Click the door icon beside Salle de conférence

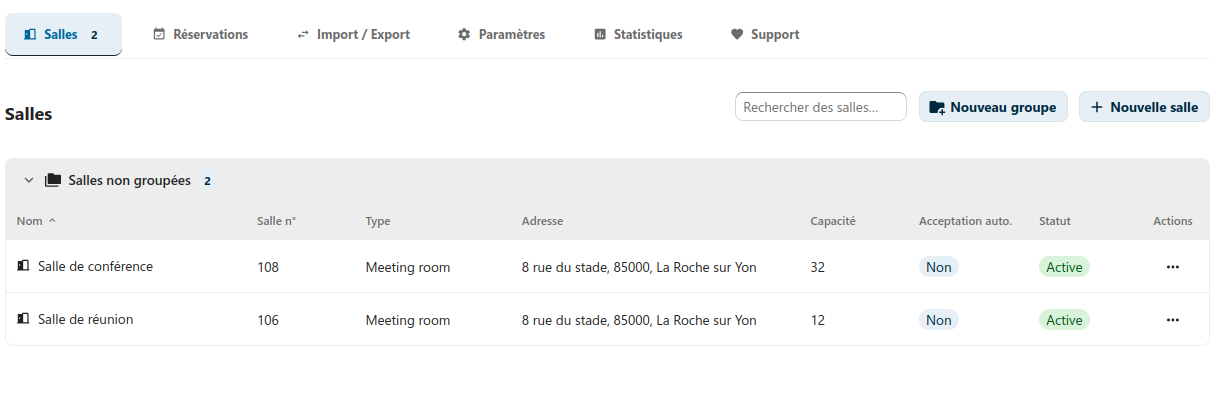pos(23,266)
